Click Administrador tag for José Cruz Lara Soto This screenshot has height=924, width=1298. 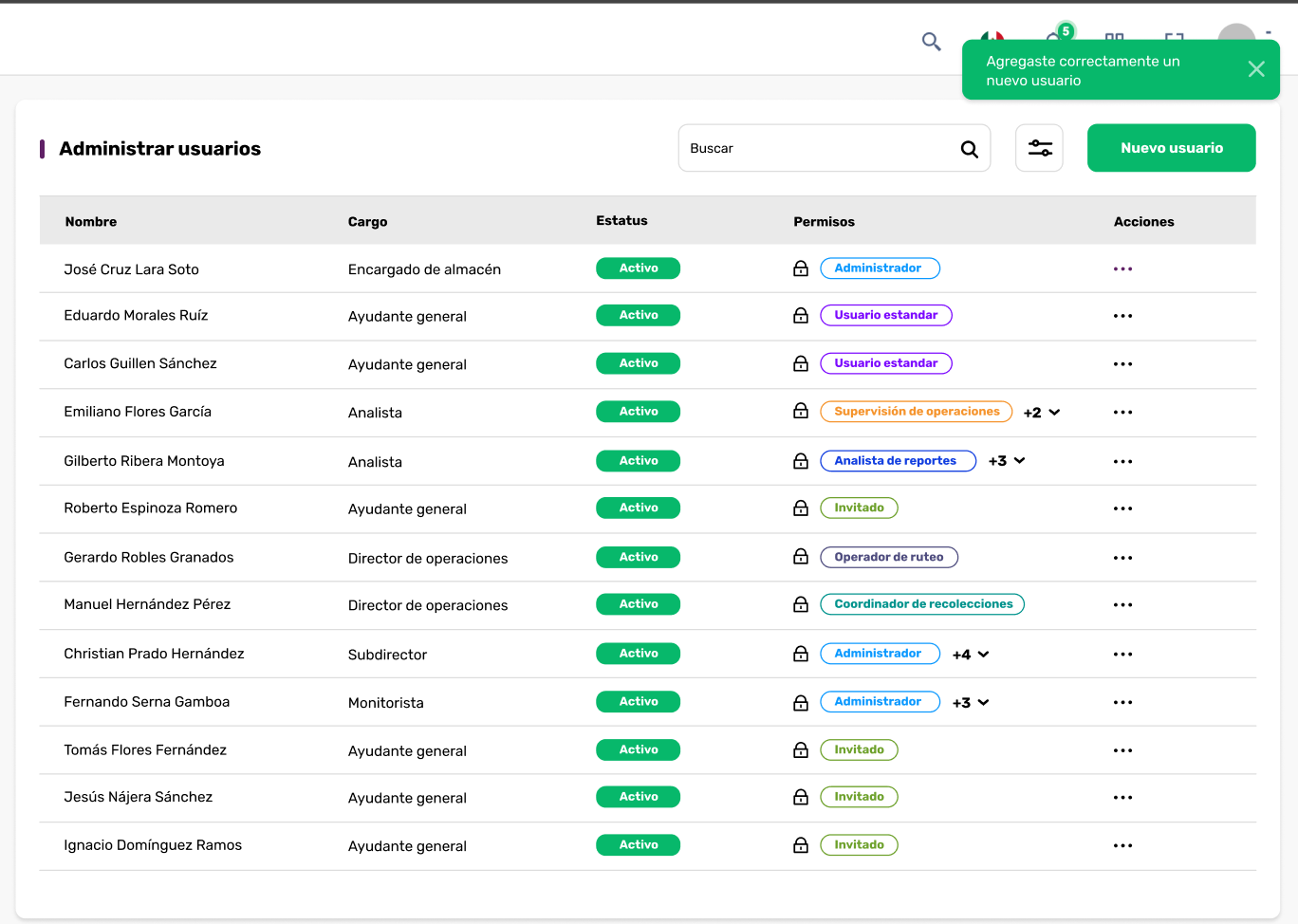[880, 268]
